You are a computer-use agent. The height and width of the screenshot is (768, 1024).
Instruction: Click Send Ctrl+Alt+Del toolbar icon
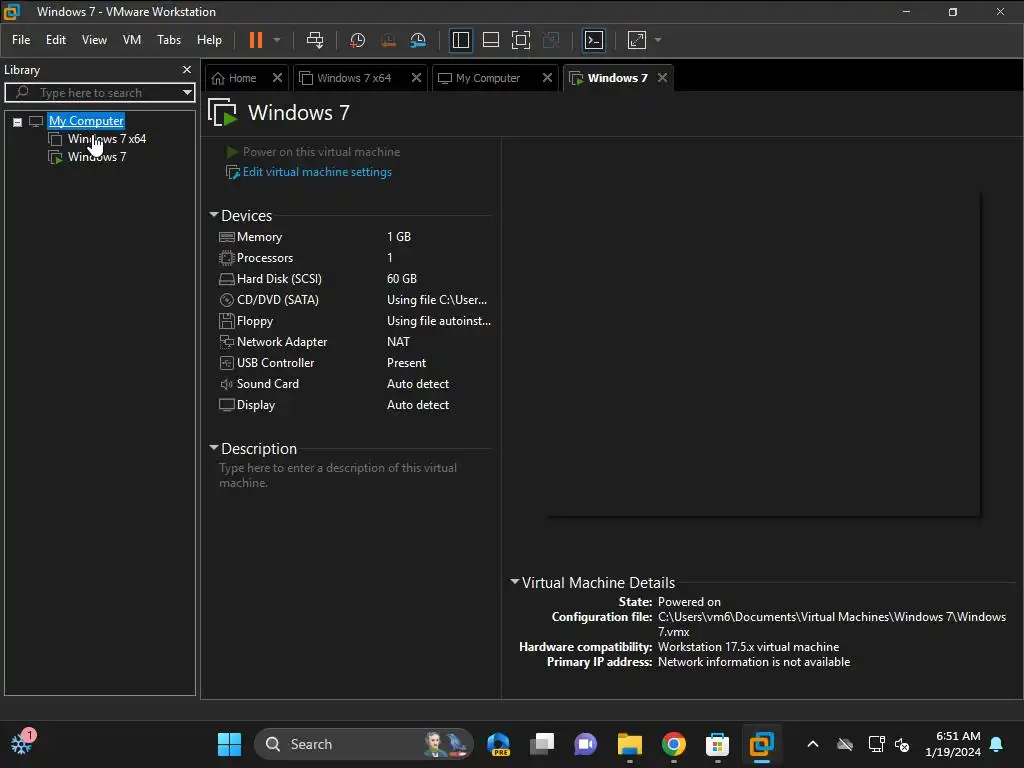(315, 40)
